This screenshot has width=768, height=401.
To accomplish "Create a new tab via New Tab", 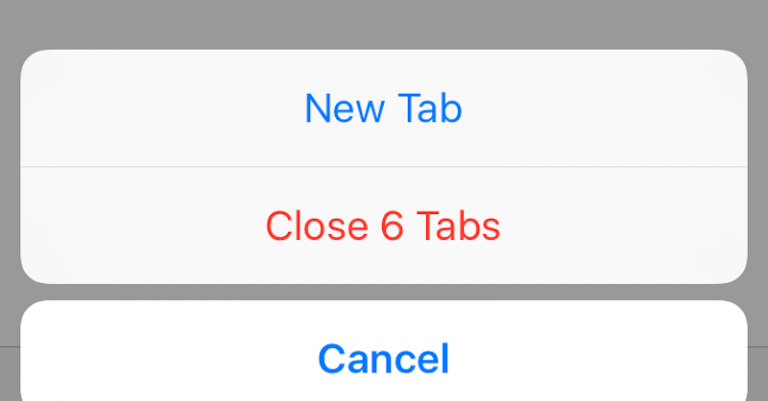I will tap(384, 108).
